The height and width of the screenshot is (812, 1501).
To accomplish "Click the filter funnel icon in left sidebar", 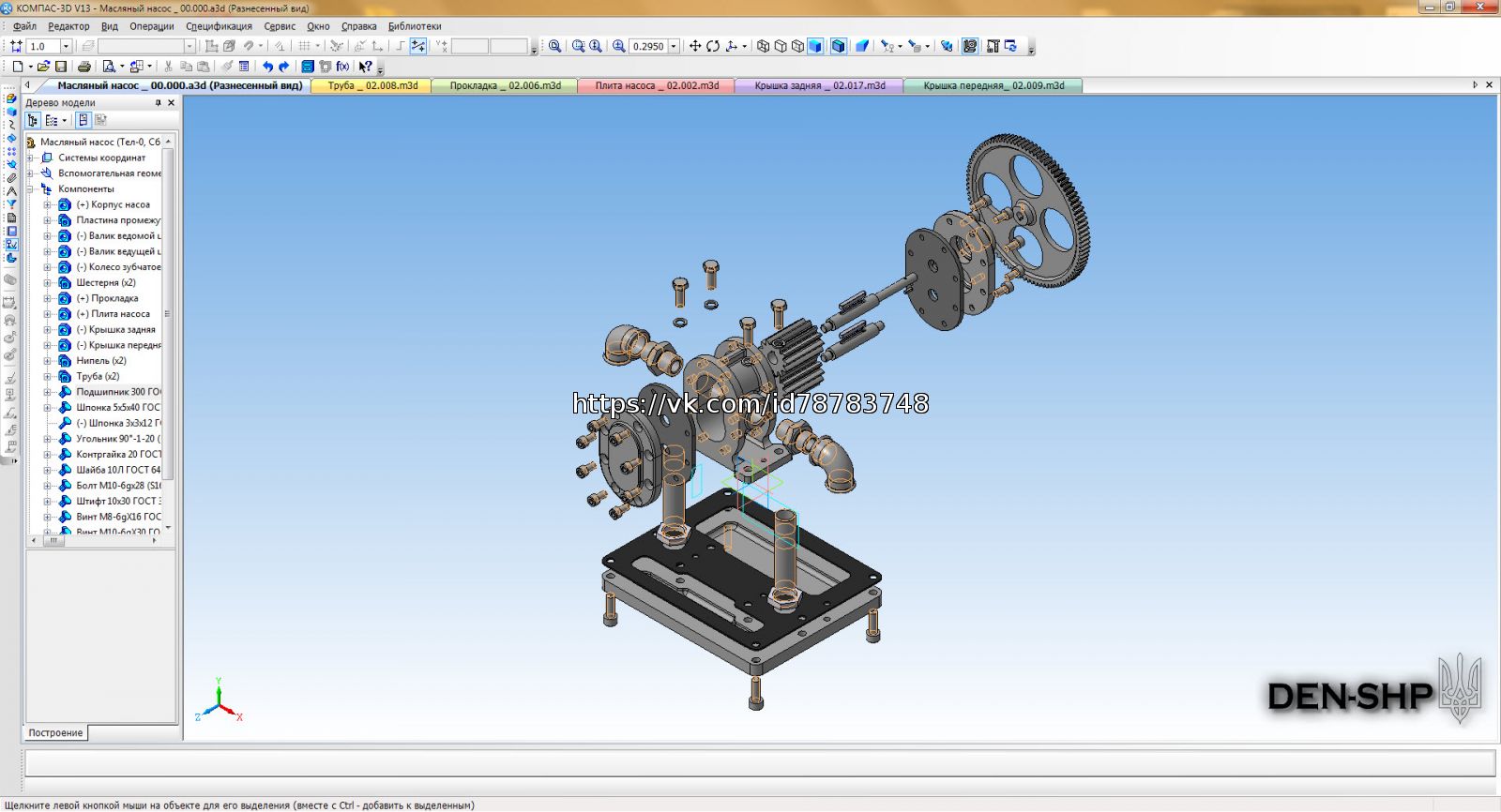I will [x=11, y=203].
